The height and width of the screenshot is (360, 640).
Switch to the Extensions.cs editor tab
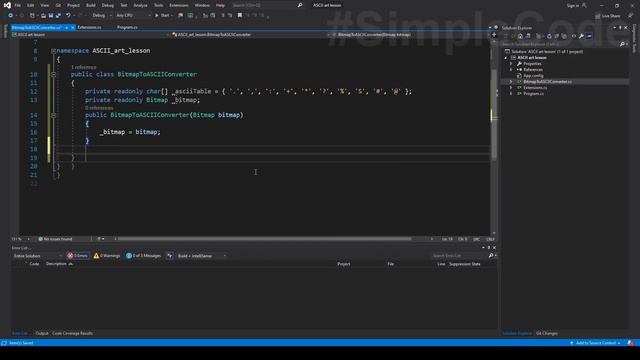(x=89, y=27)
